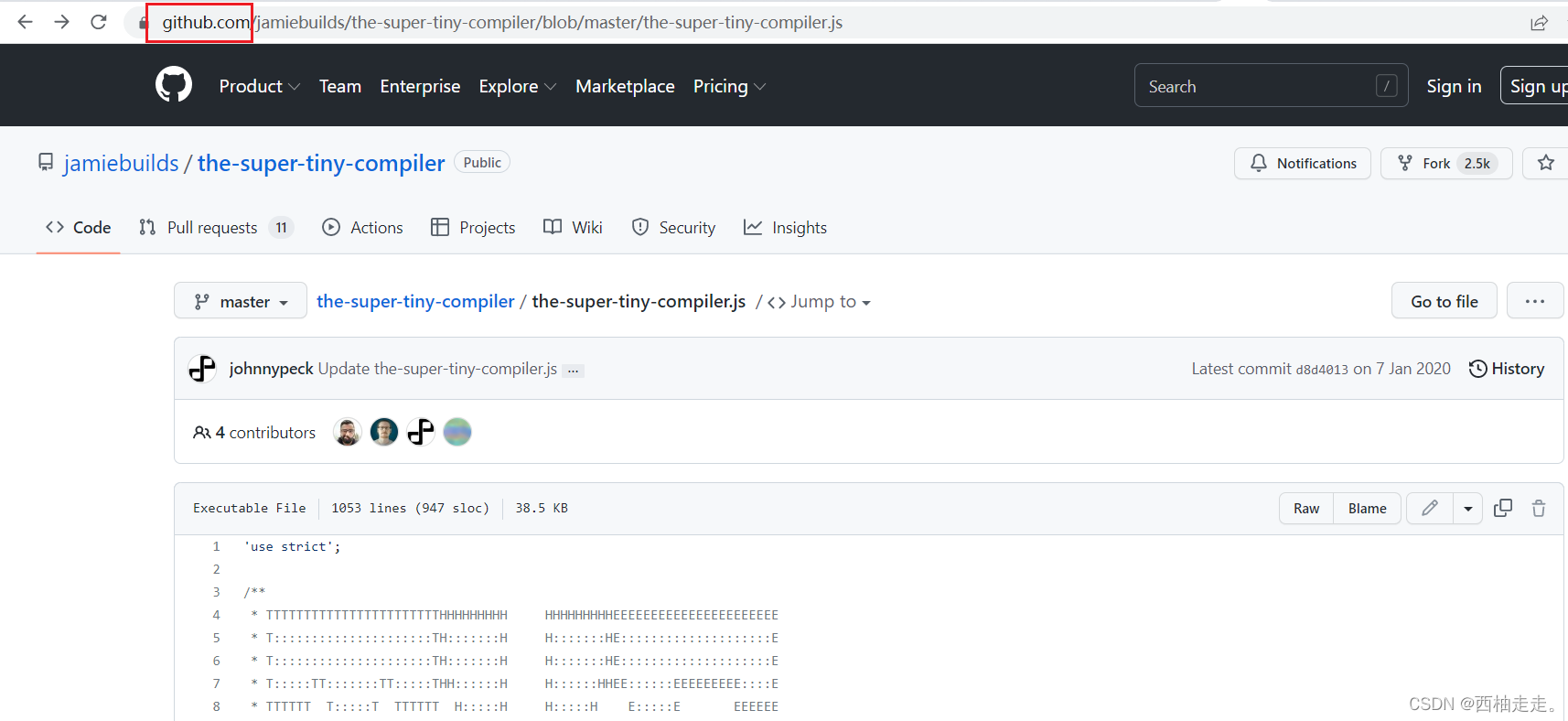The width and height of the screenshot is (1568, 721).
Task: Click the repository book icon
Action: point(46,163)
